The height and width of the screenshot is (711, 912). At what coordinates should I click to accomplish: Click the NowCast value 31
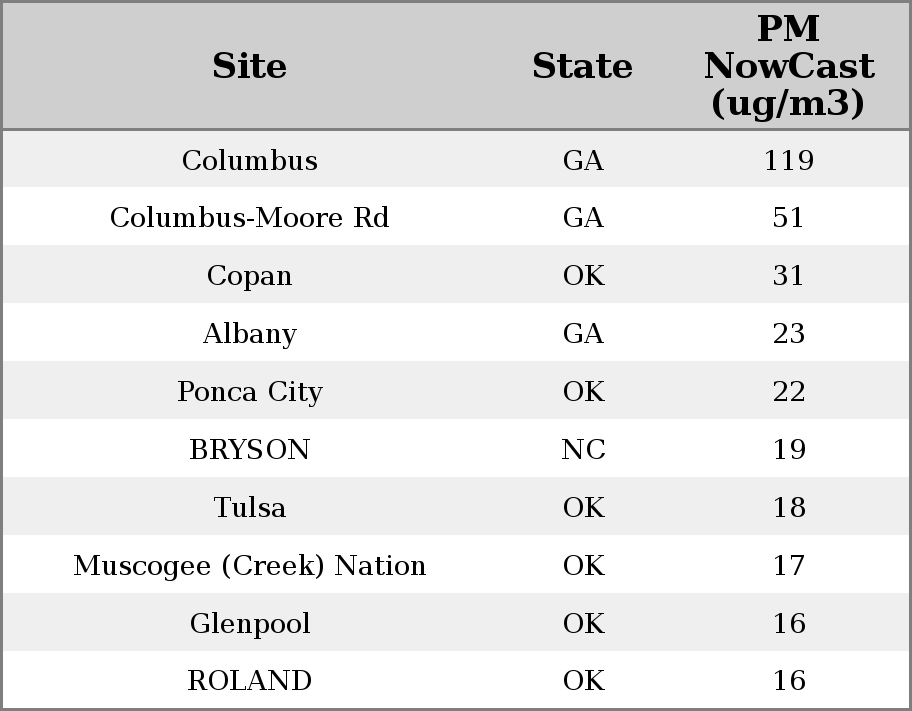[x=788, y=276]
